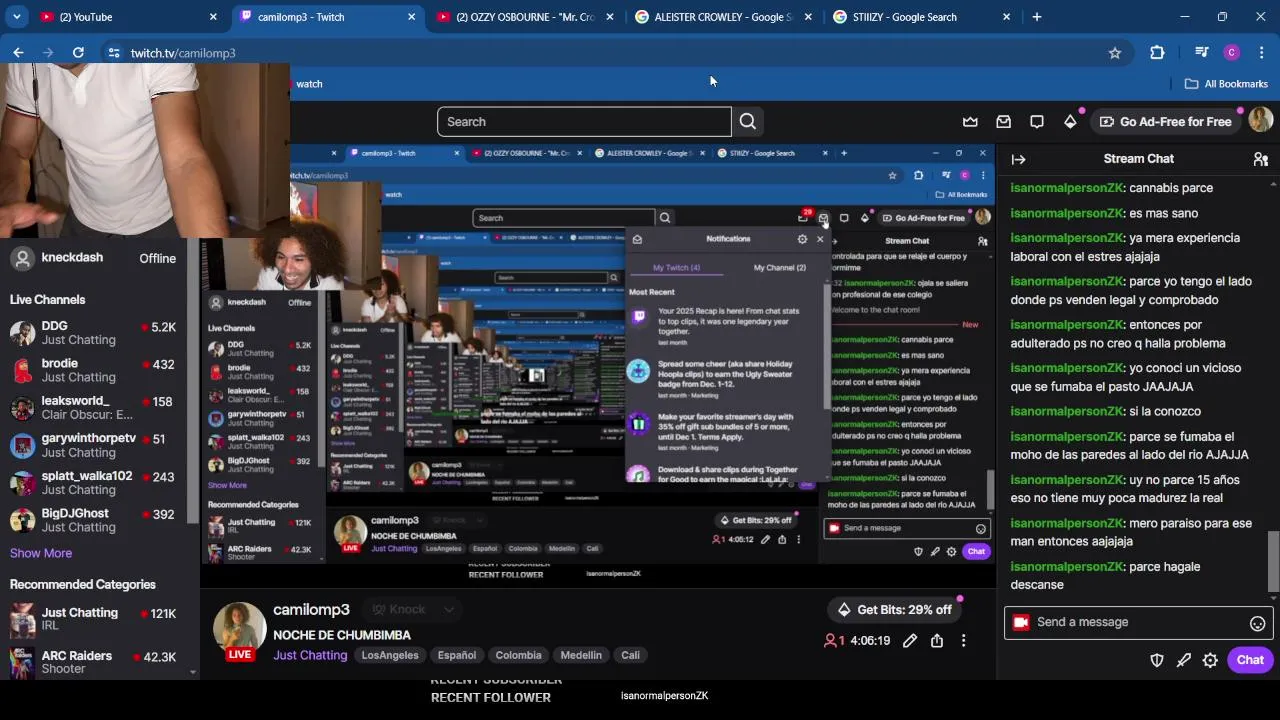Screen dimensions: 1280x720
Task: Click the Colombia tag
Action: pyautogui.click(x=518, y=655)
